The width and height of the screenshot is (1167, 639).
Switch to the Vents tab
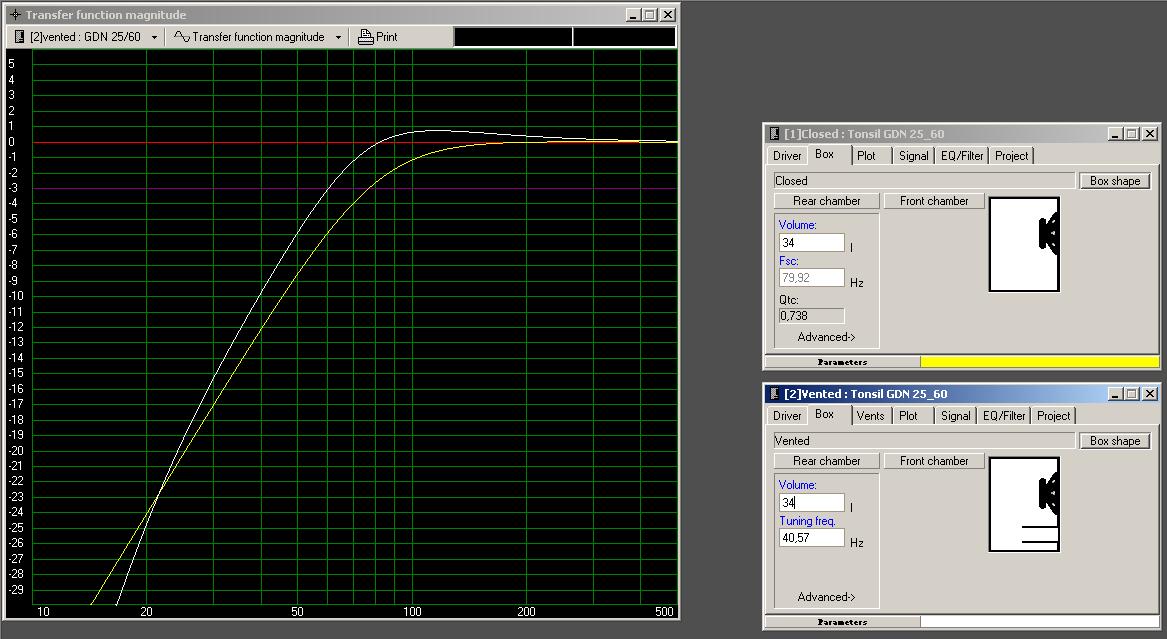click(x=870, y=416)
